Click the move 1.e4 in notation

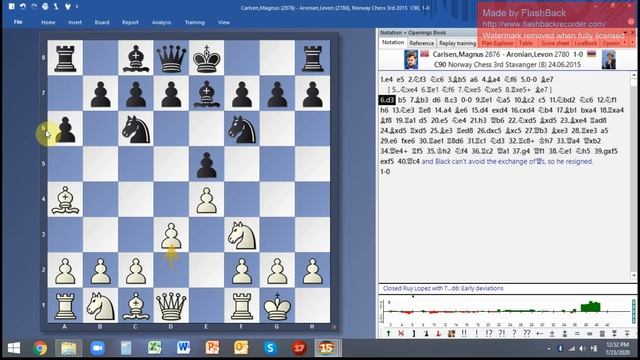[x=386, y=80]
